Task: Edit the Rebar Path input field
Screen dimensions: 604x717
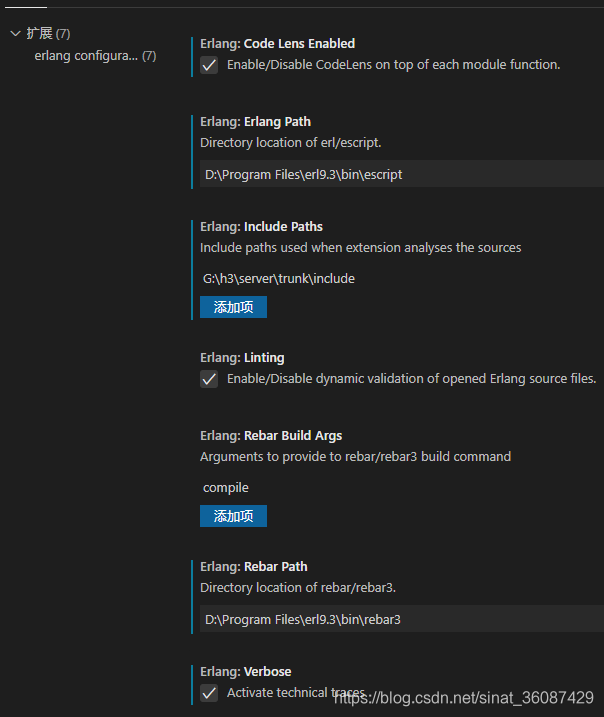Action: 402,619
